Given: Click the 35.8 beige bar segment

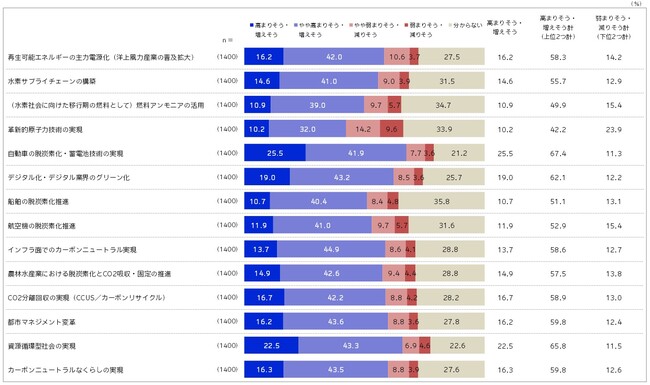Looking at the screenshot, I should tap(441, 201).
